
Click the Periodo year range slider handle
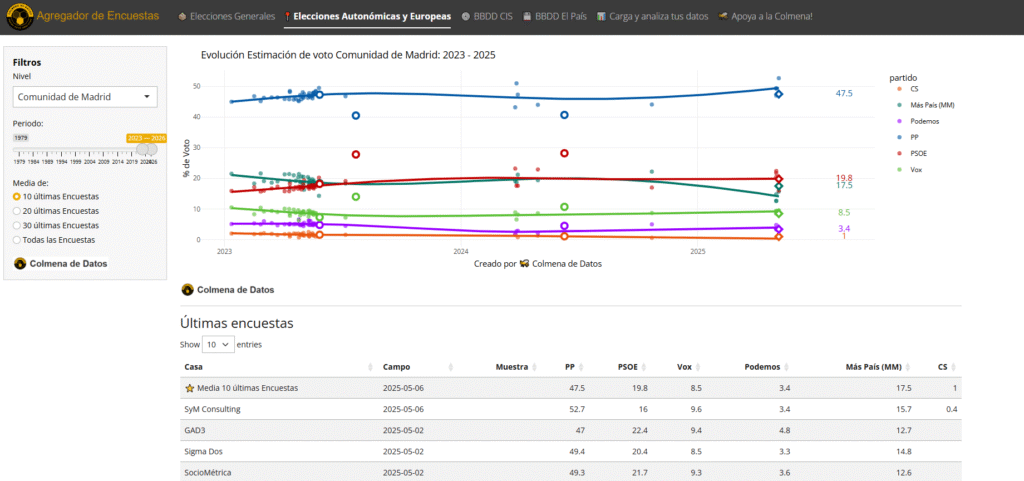[x=147, y=149]
